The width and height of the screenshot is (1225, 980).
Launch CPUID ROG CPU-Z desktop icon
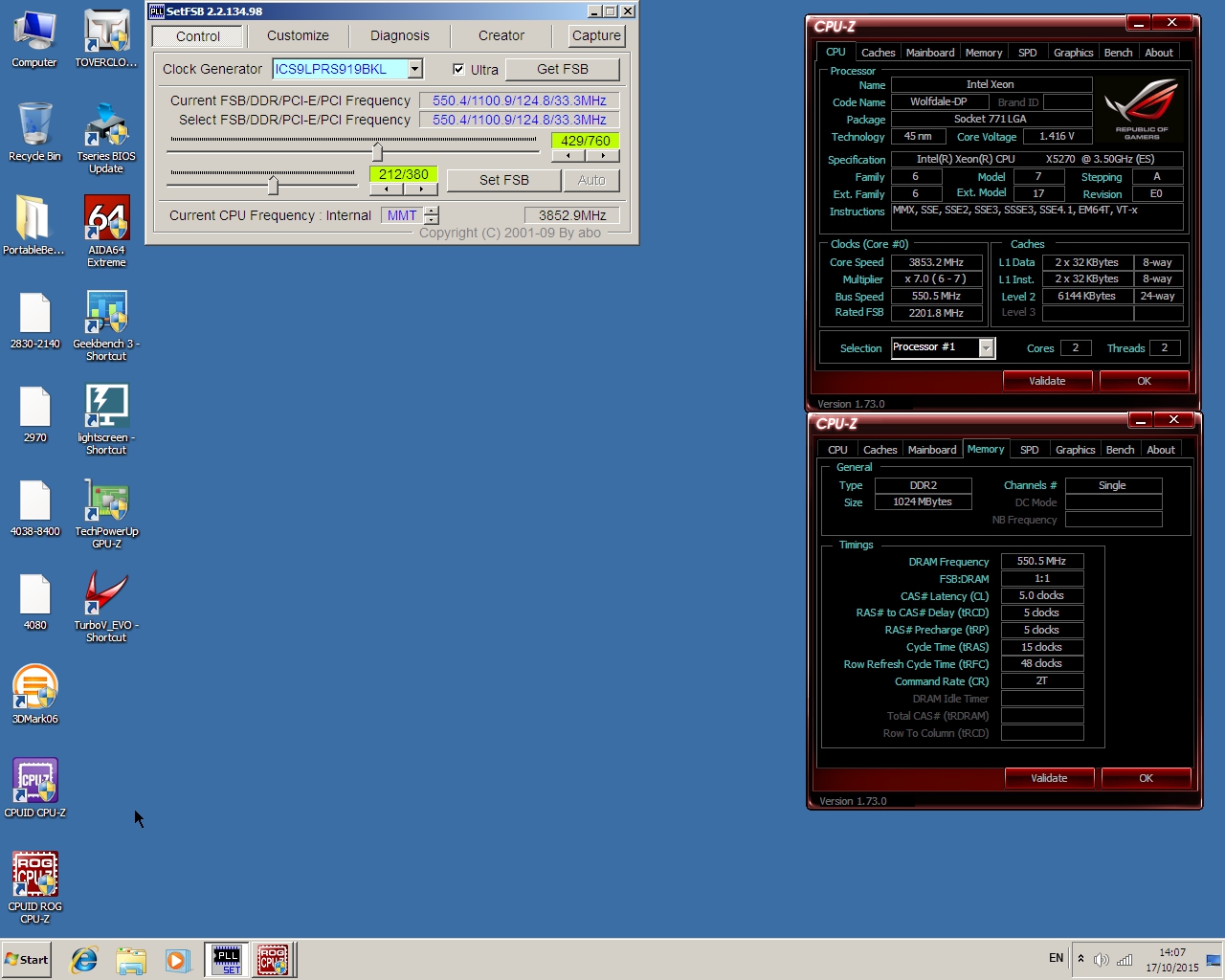(34, 887)
